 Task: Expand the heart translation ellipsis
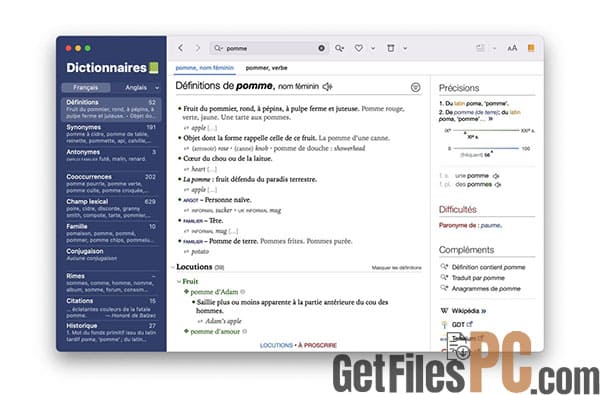212,169
